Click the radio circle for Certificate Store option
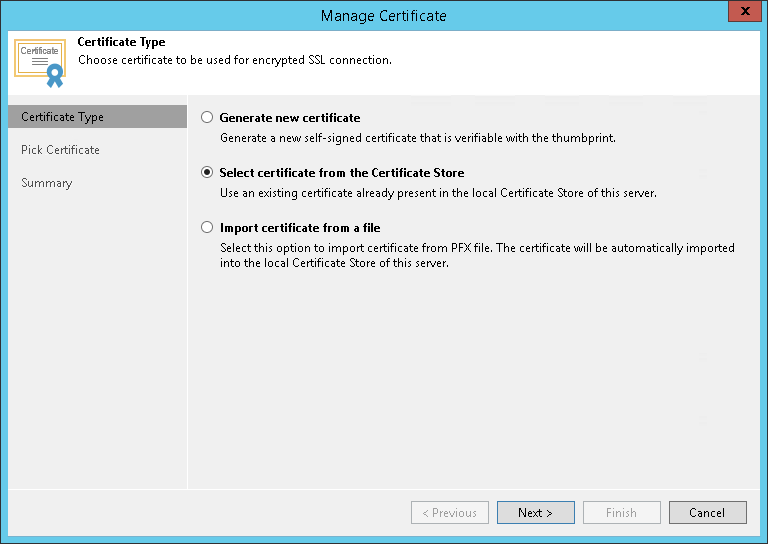This screenshot has width=768, height=544. pos(207,172)
